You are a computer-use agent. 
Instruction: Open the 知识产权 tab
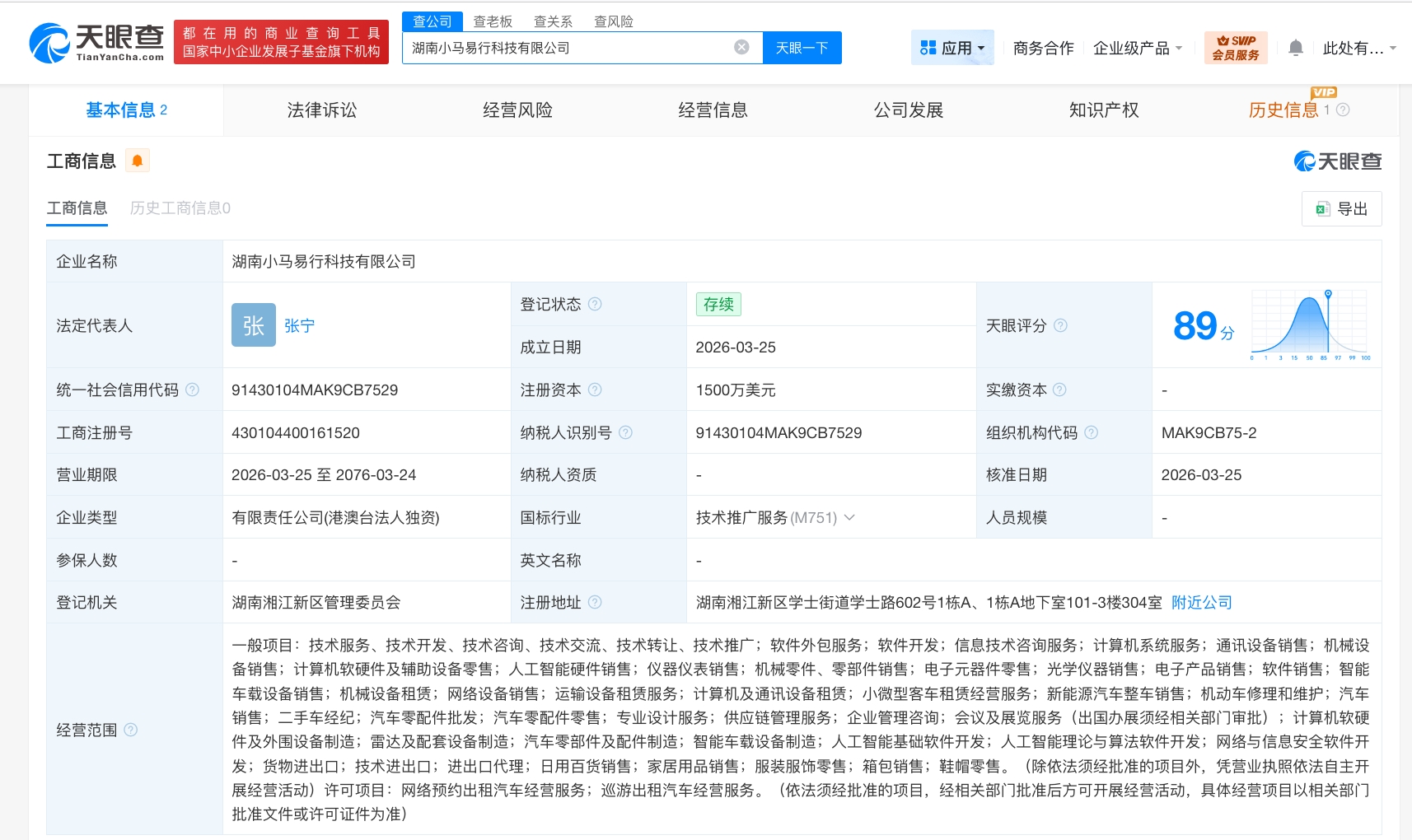pos(1103,110)
